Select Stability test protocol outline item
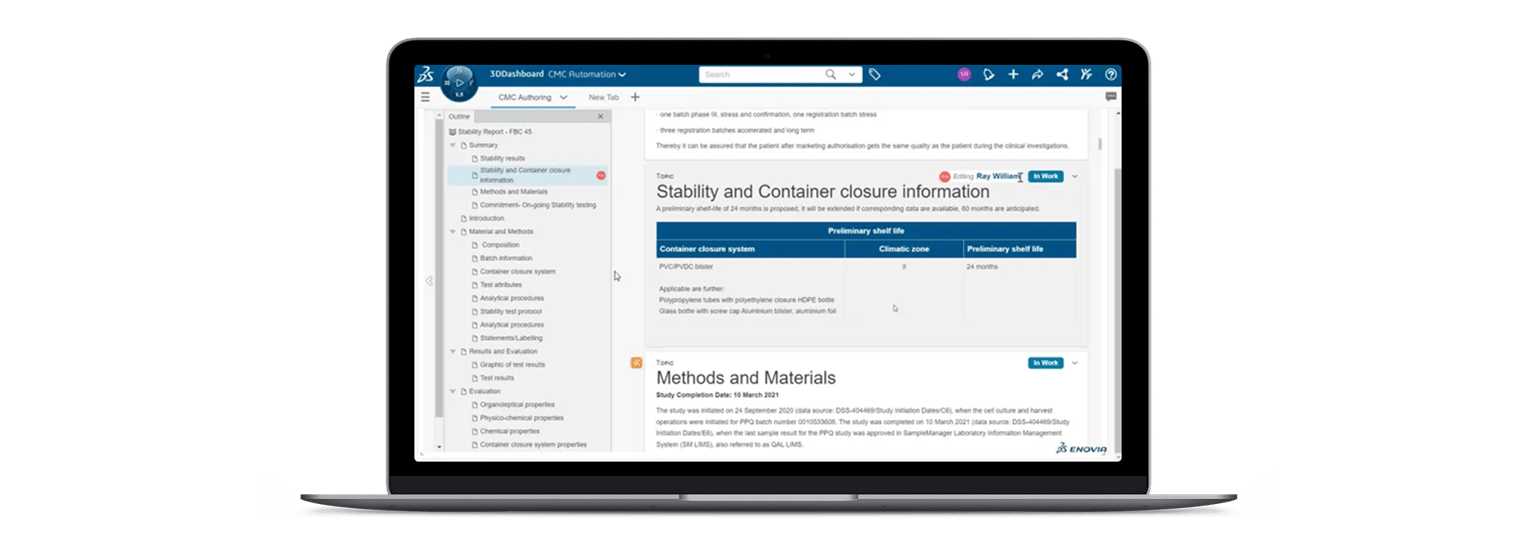Viewport: 1536px width, 560px height. (511, 312)
